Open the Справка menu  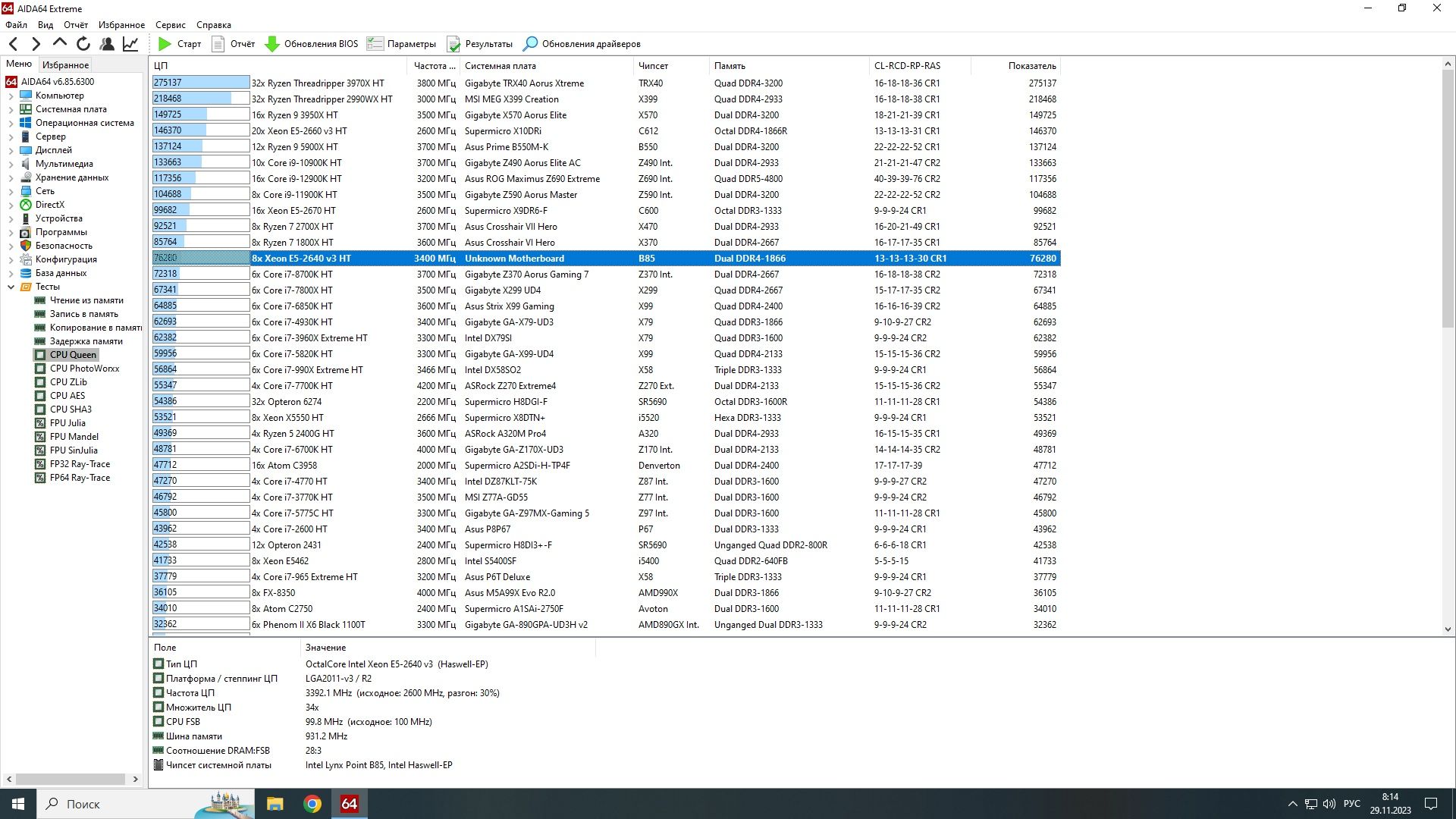(x=214, y=25)
